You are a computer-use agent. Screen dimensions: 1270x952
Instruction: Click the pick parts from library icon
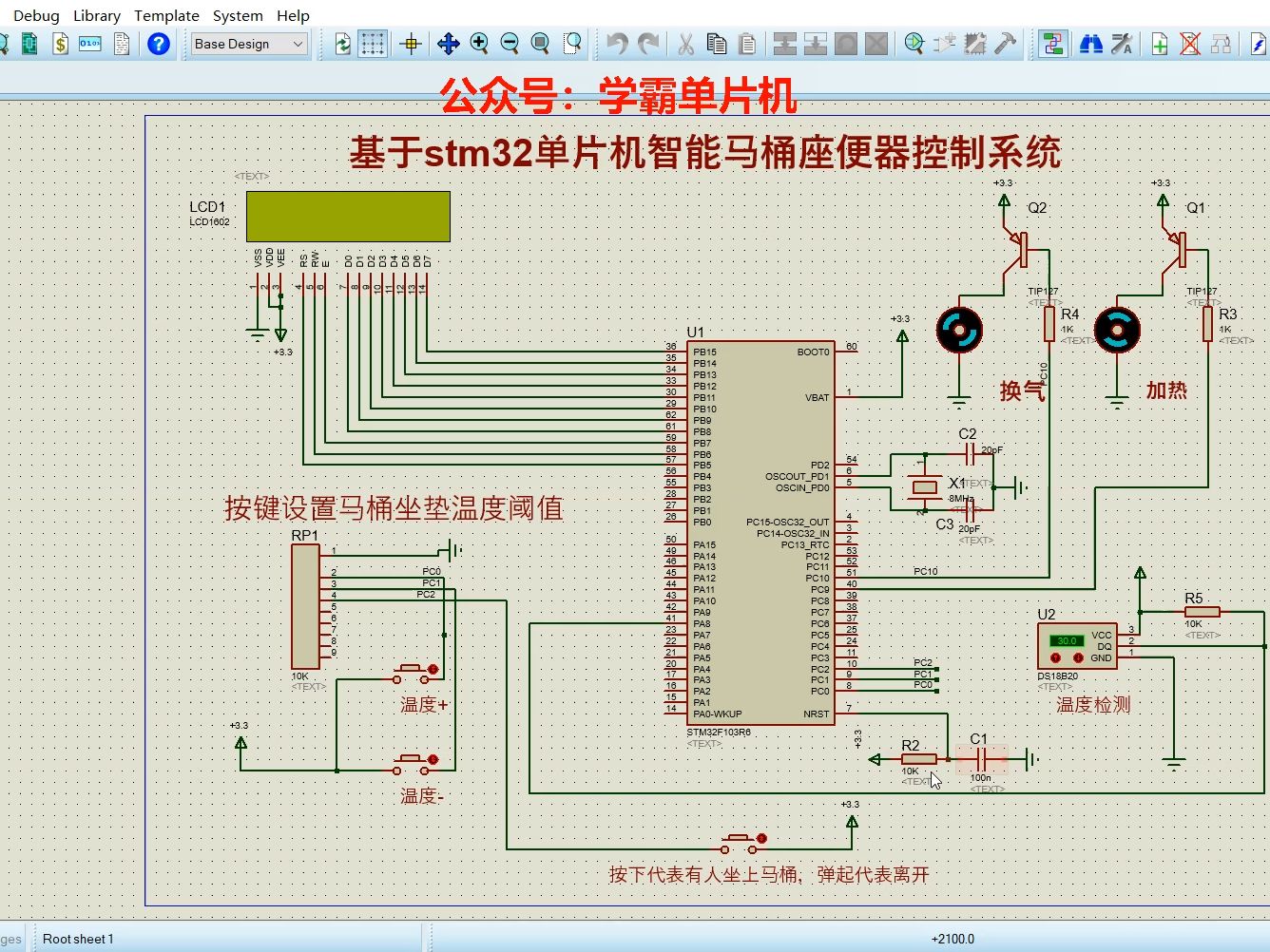click(914, 44)
